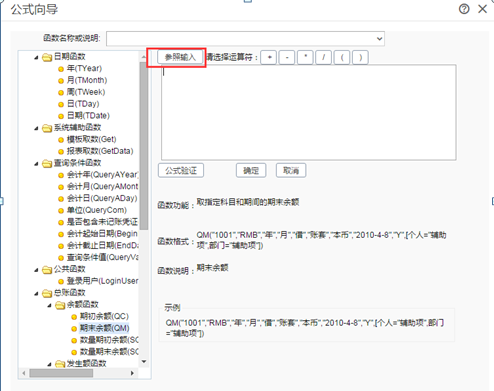Select the 查询条件值(QueryV function

pos(102,257)
